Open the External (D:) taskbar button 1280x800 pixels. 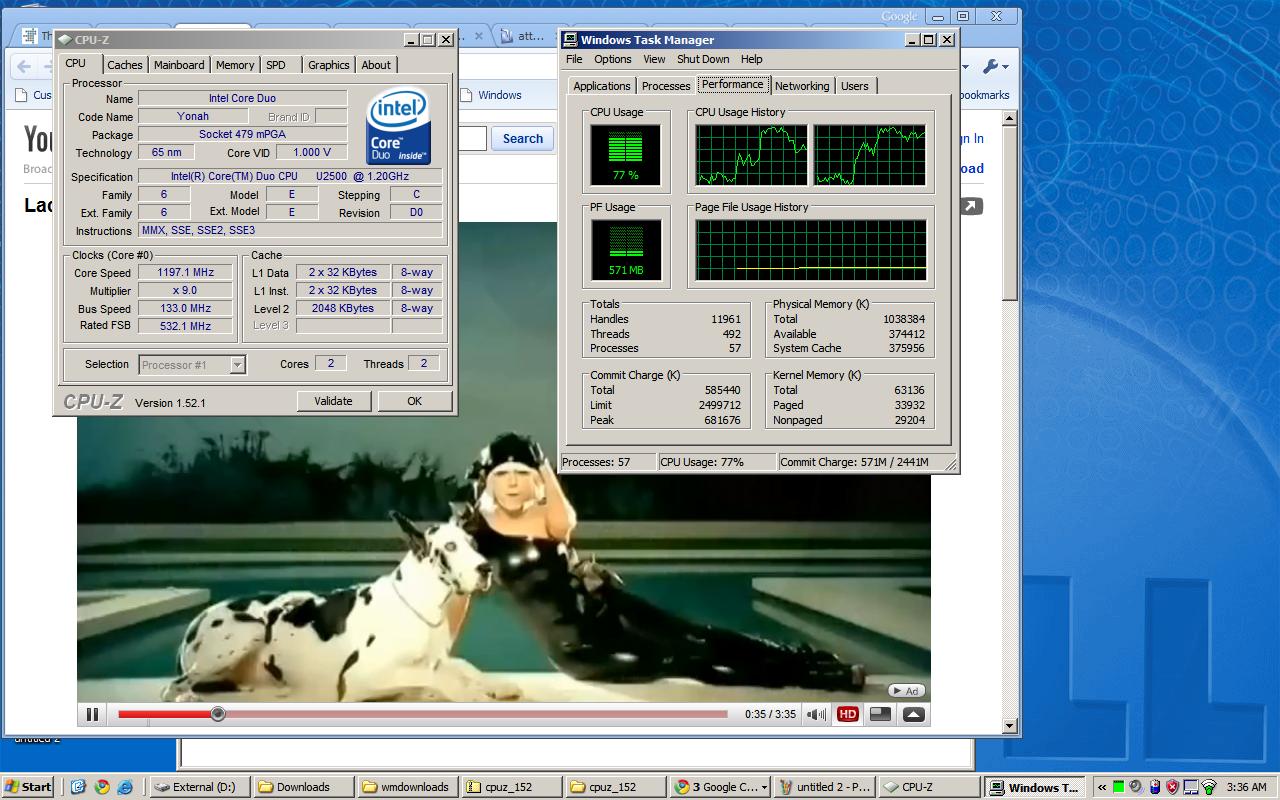[x=198, y=787]
